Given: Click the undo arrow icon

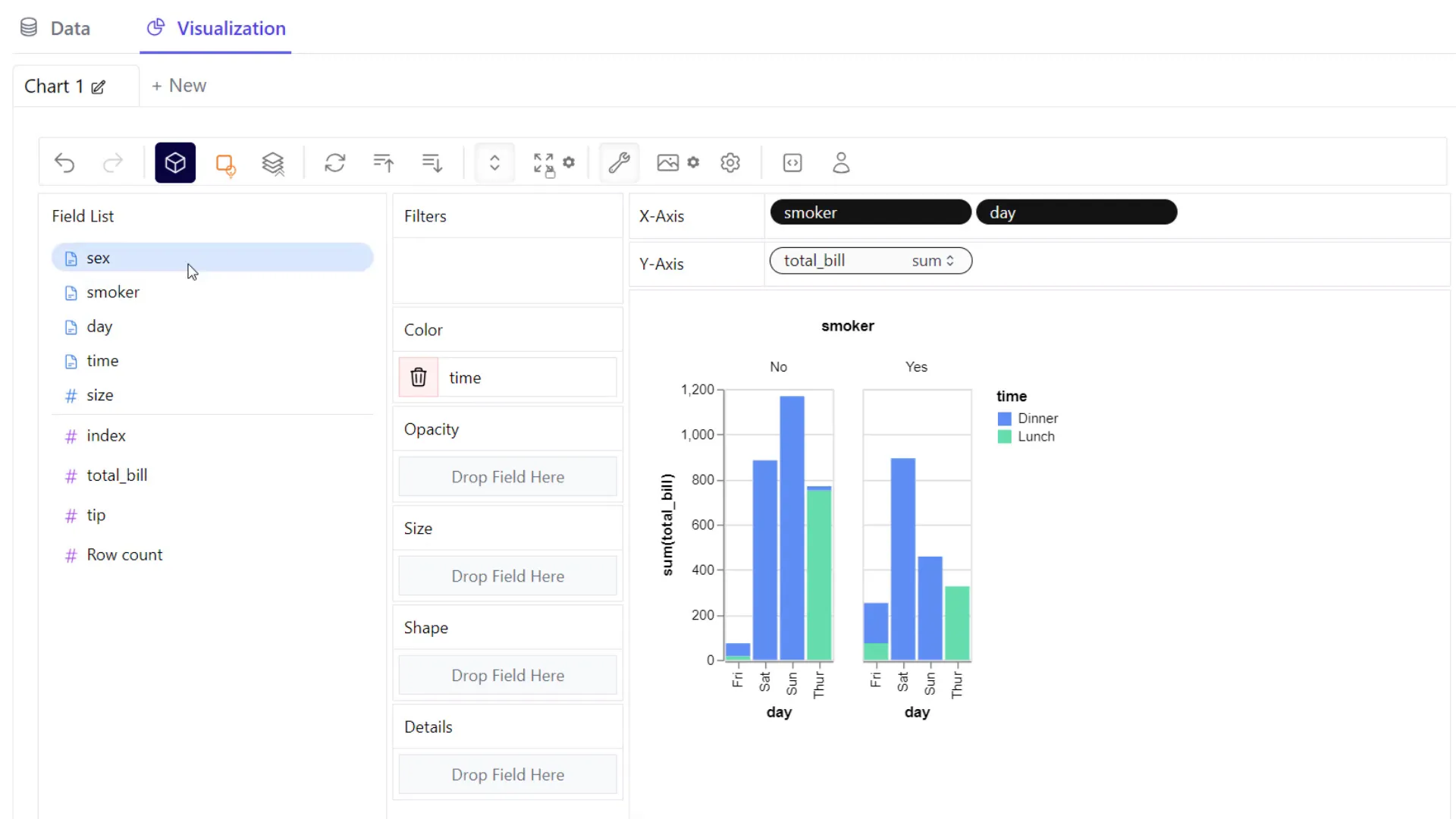Looking at the screenshot, I should coord(65,162).
